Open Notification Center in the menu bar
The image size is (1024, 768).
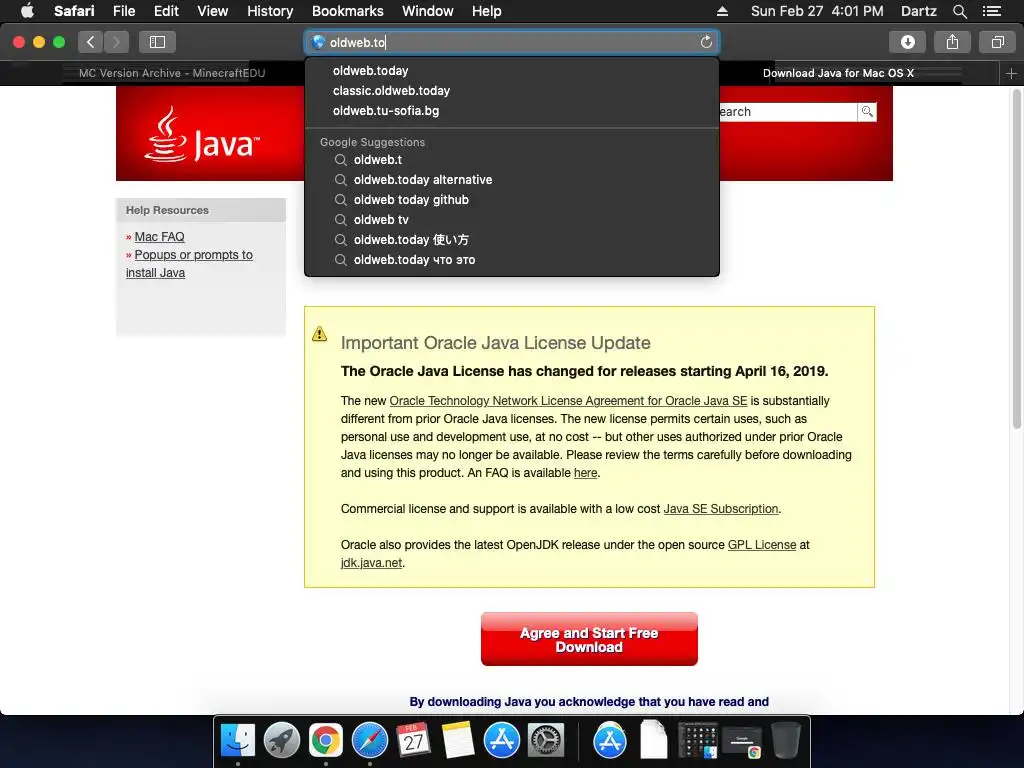(x=992, y=11)
